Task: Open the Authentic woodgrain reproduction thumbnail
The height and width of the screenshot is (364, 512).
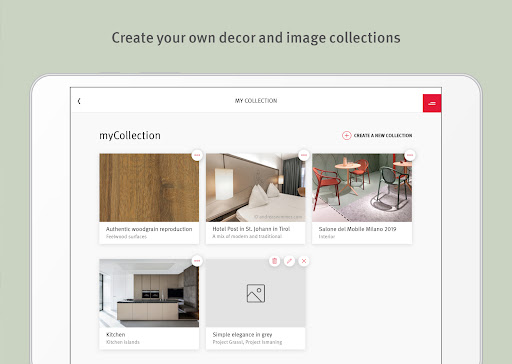Action: 149,188
